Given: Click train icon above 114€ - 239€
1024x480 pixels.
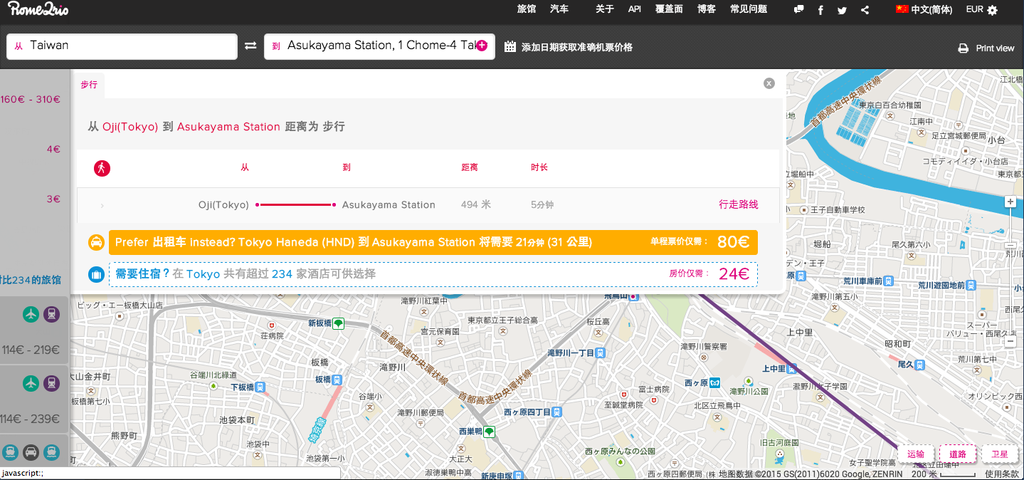Looking at the screenshot, I should pos(52,383).
